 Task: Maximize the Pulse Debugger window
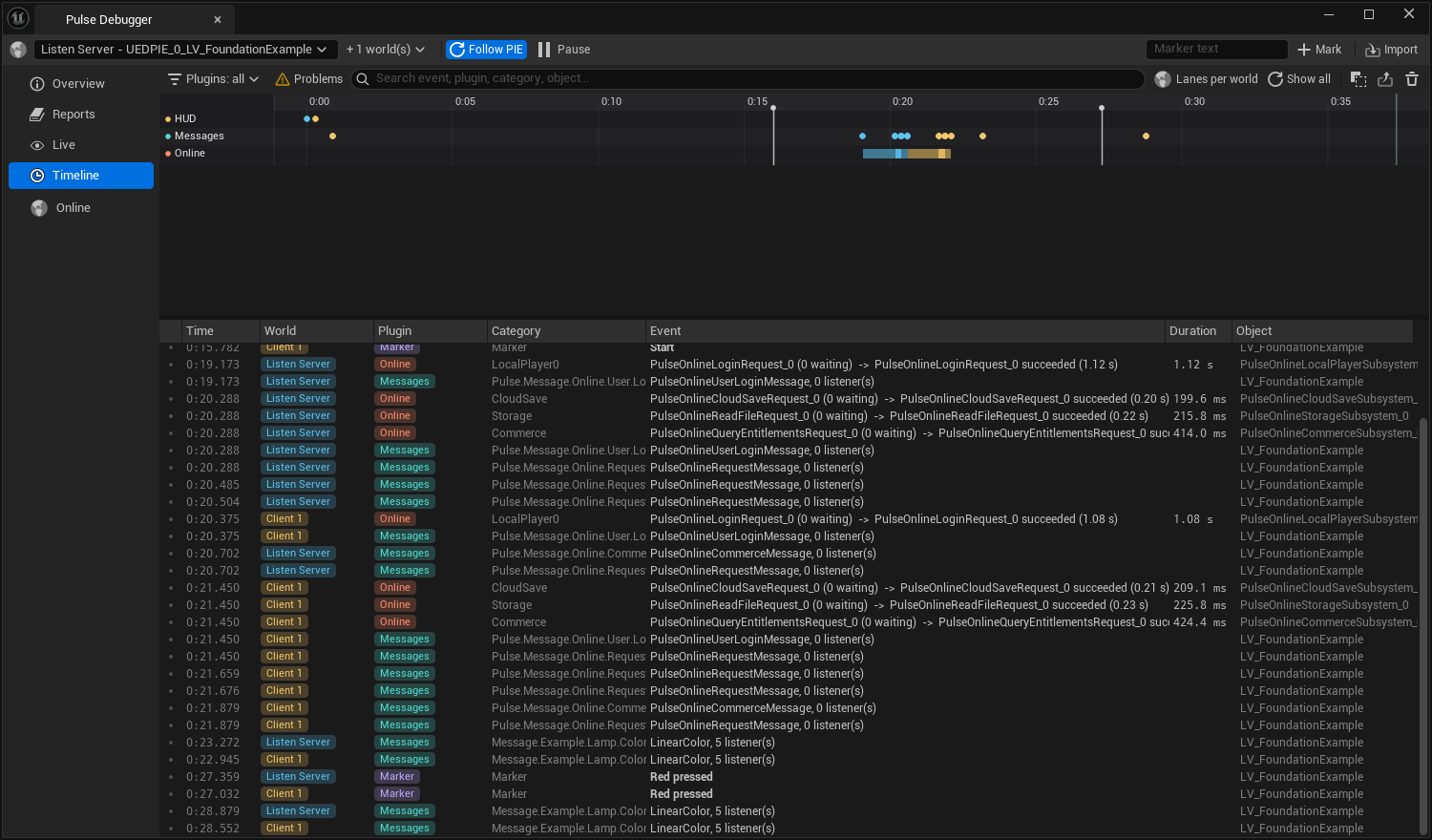(x=1369, y=14)
